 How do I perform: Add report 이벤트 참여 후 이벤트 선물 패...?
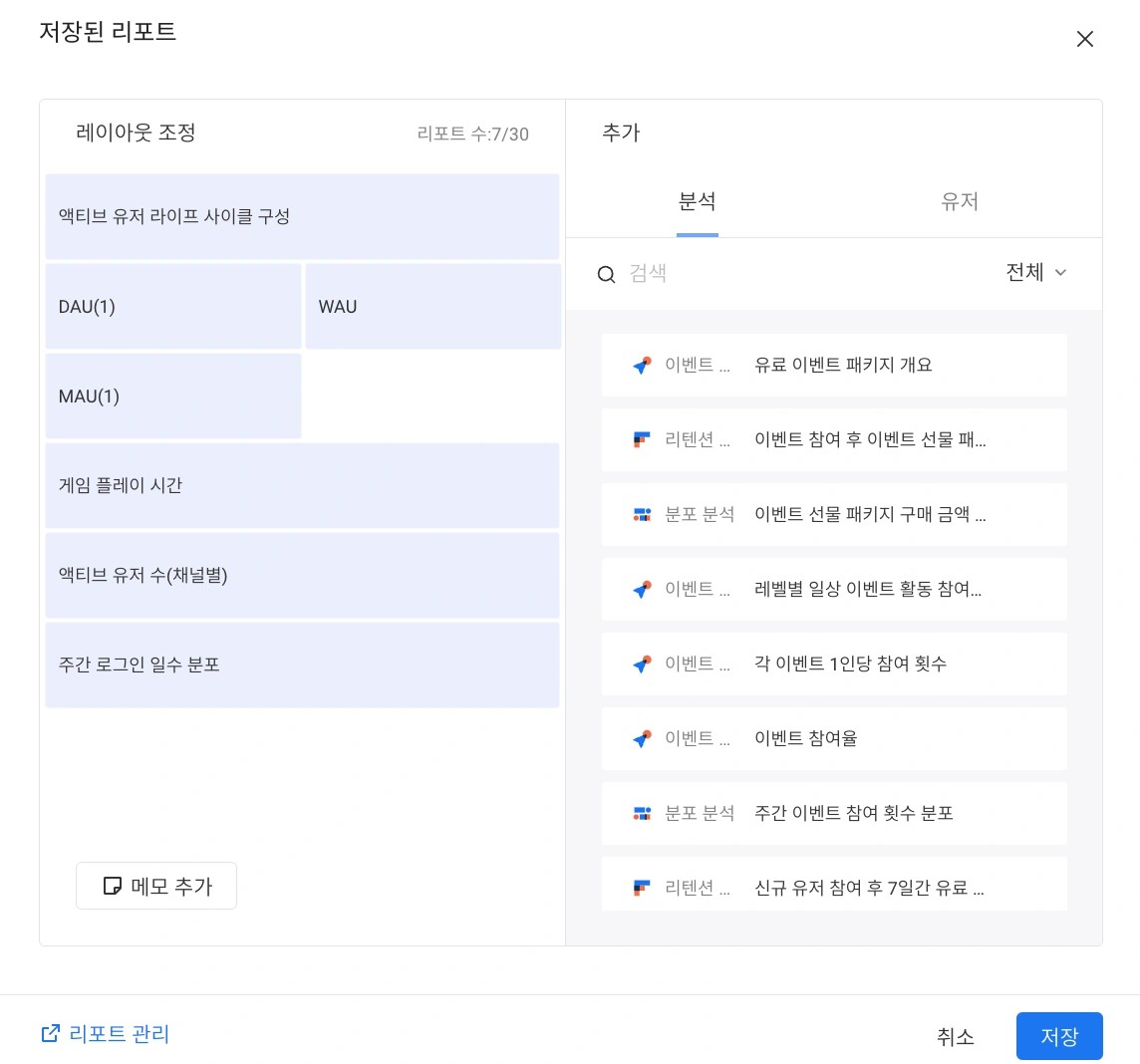coord(835,439)
